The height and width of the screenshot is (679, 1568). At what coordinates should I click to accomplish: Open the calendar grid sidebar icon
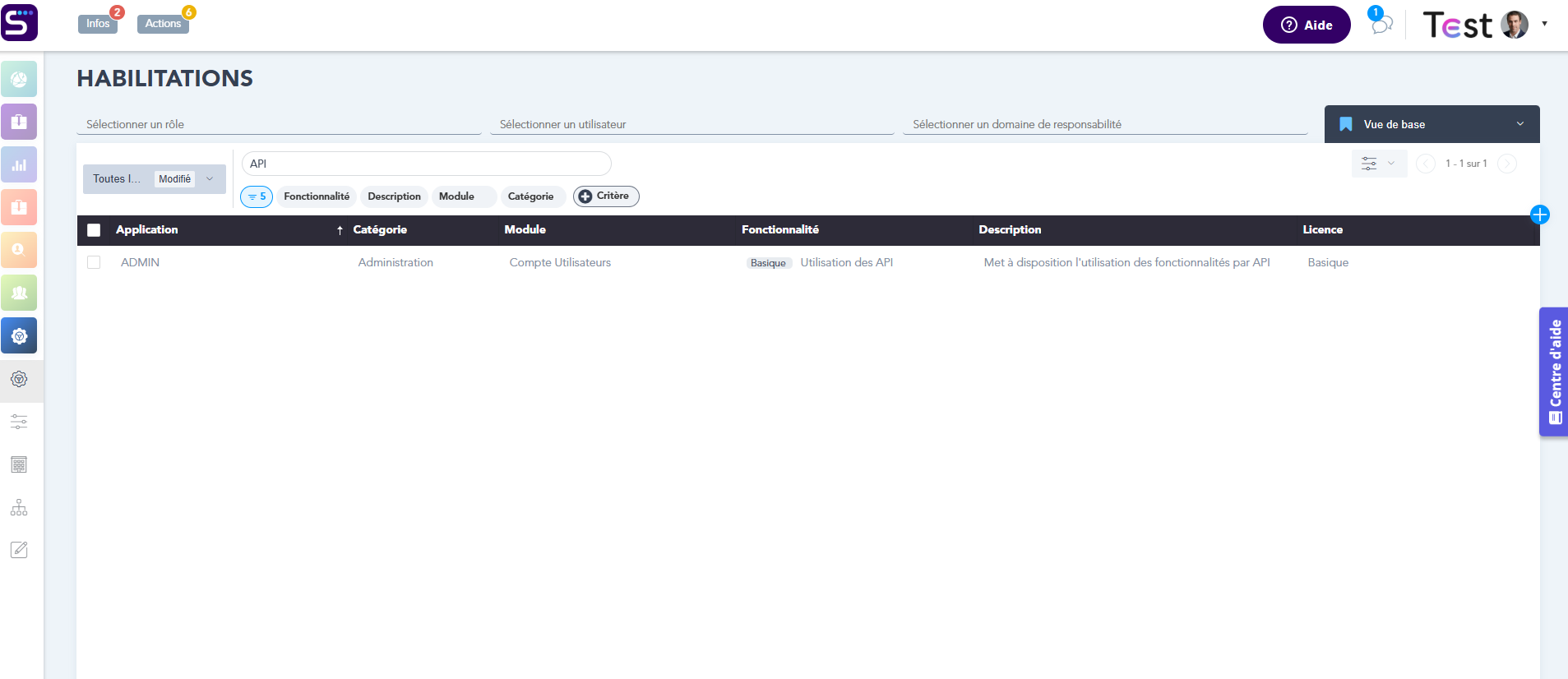[x=19, y=464]
